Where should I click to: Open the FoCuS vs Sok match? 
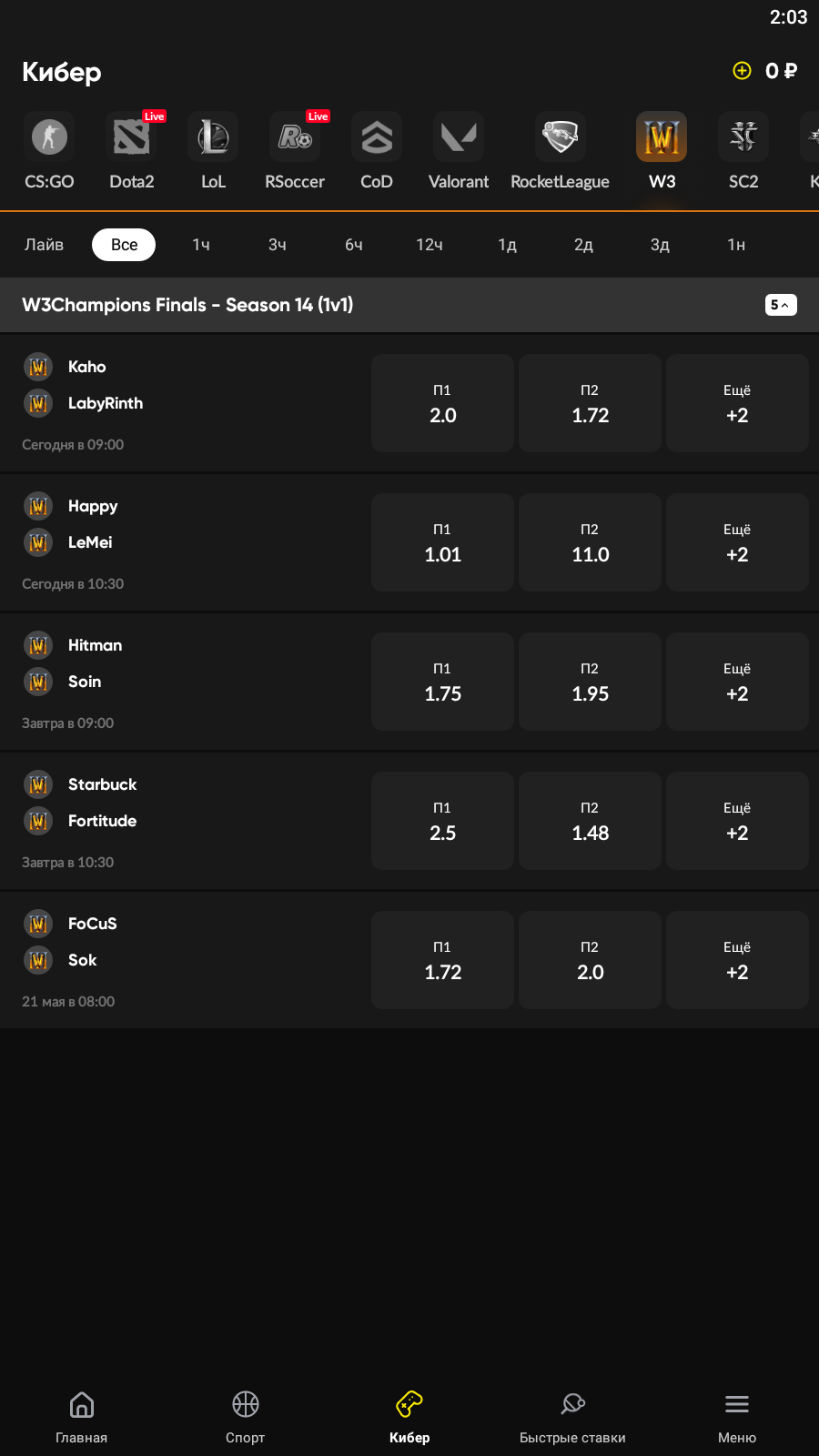182,960
